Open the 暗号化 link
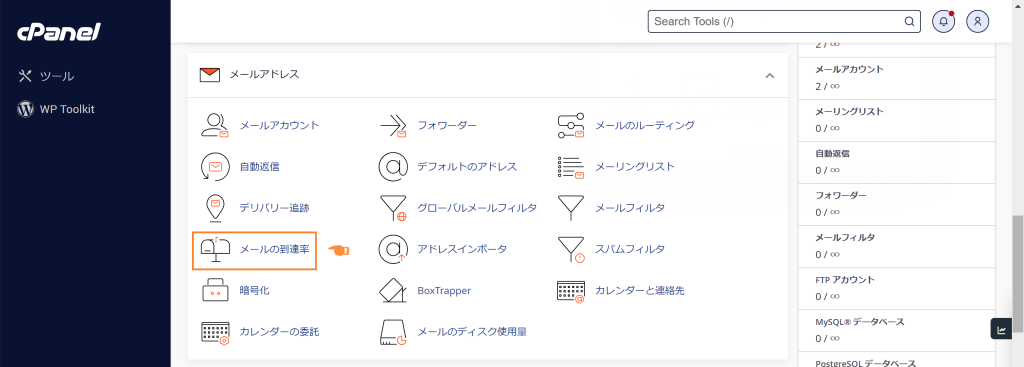This screenshot has height=367, width=1024. pyautogui.click(x=255, y=291)
